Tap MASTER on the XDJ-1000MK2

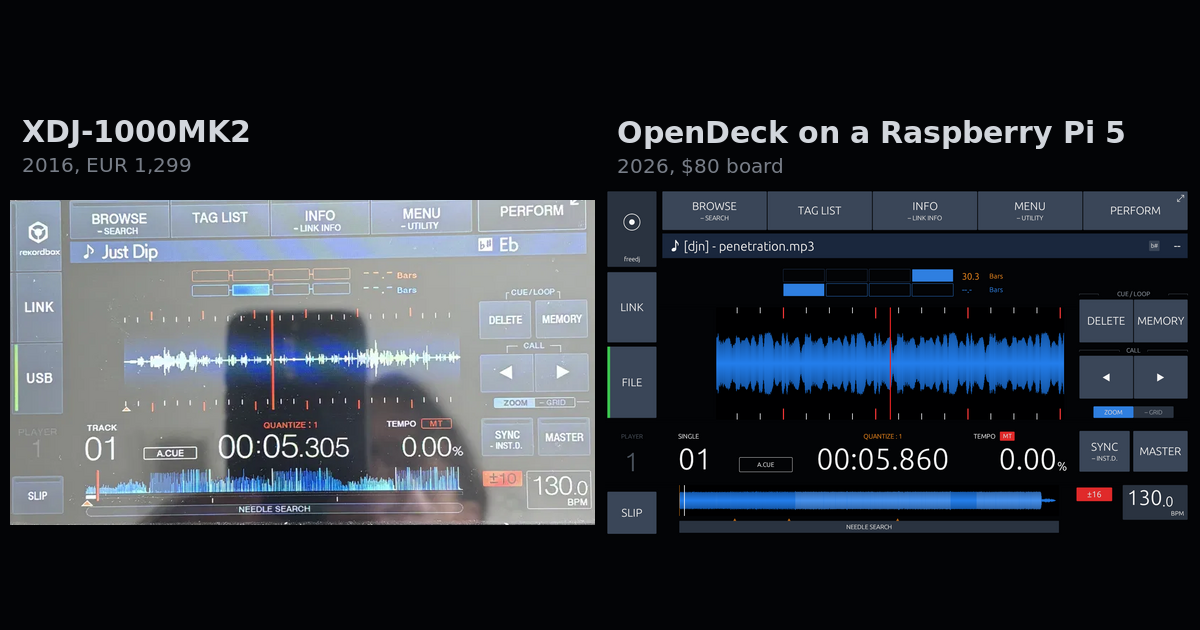tap(564, 437)
